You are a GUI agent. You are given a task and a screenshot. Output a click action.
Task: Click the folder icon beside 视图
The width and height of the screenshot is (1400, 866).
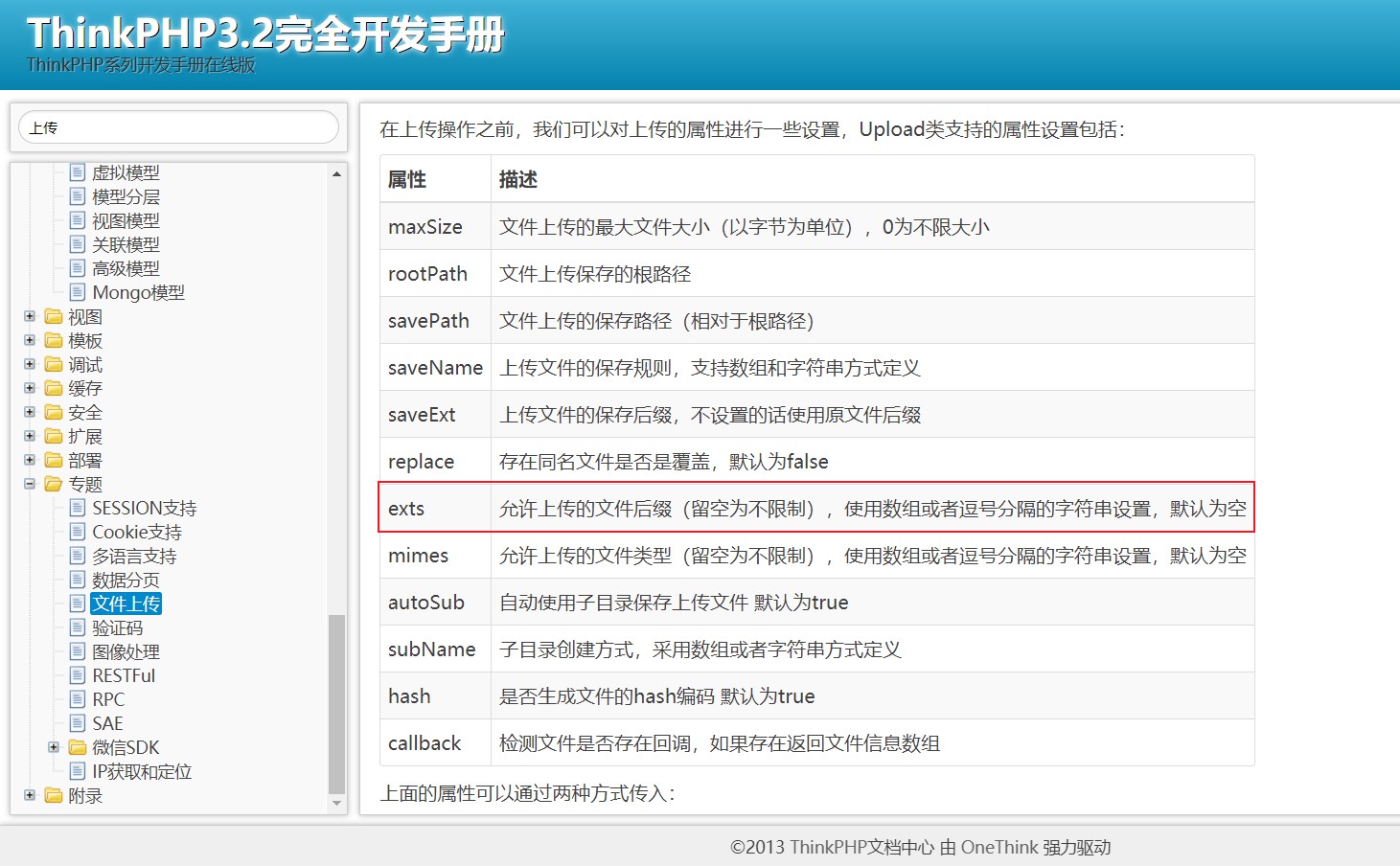coord(54,316)
